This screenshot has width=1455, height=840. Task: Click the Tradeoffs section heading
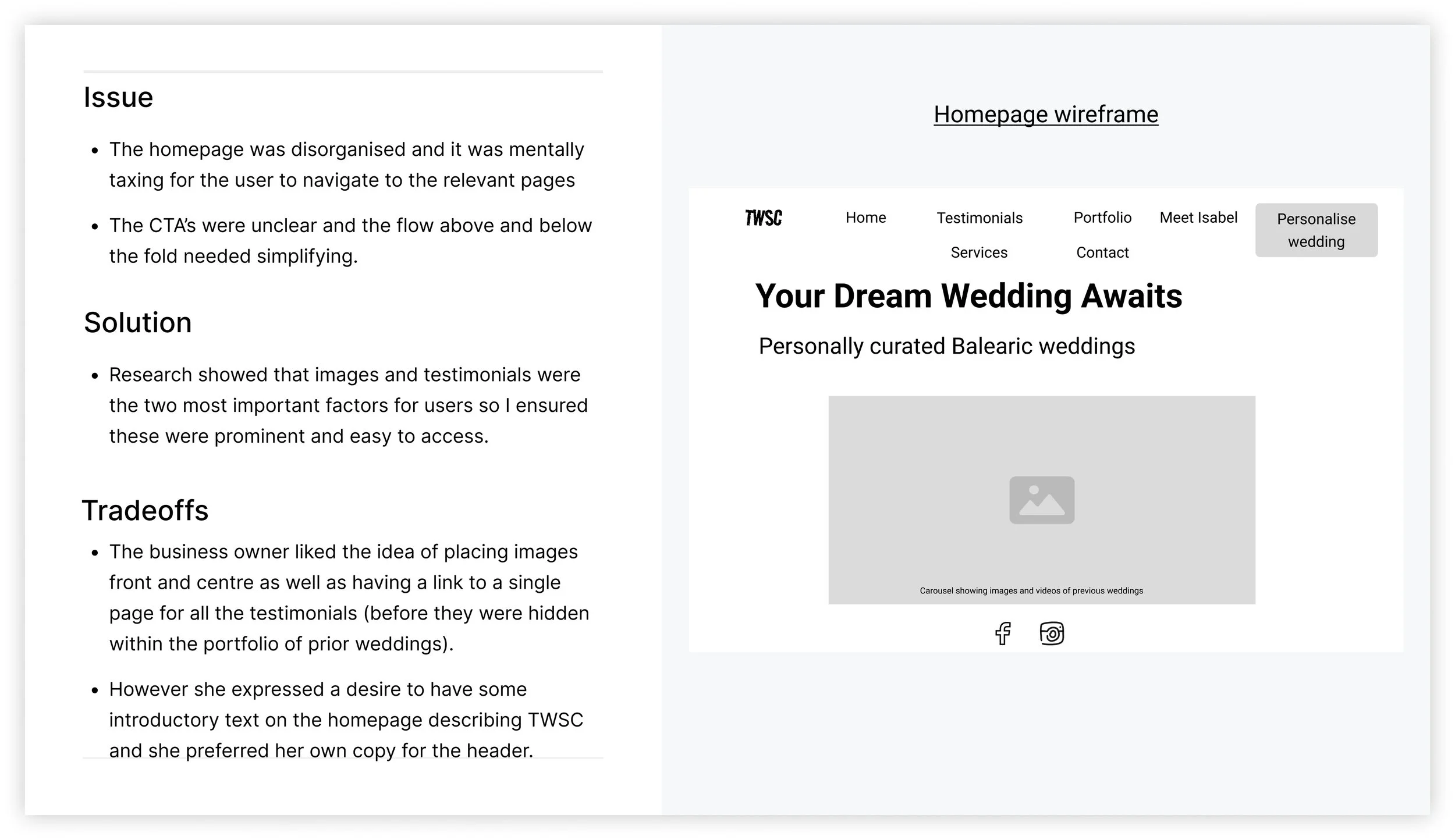pyautogui.click(x=145, y=510)
